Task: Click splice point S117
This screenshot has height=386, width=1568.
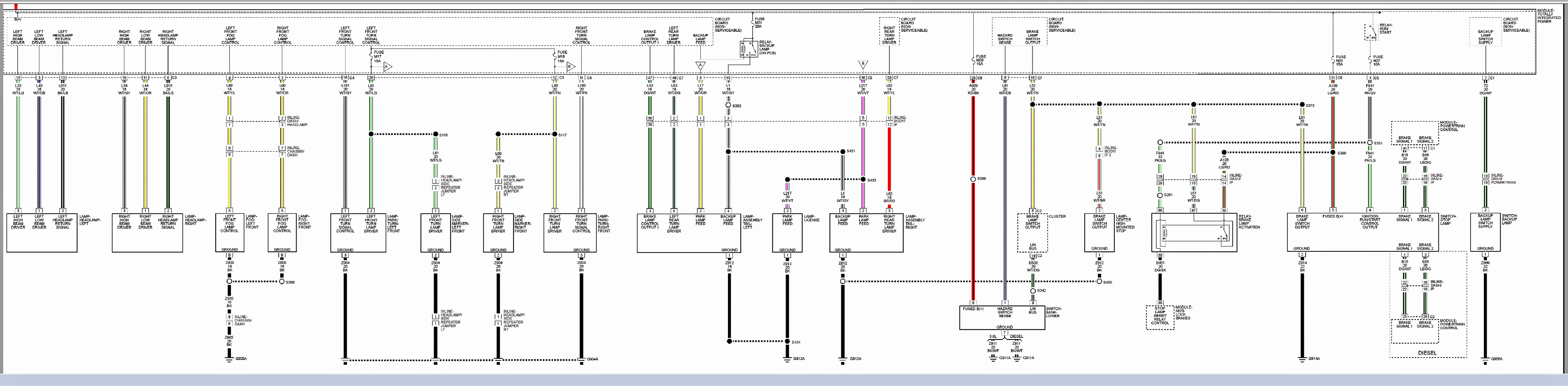Action: (x=554, y=135)
